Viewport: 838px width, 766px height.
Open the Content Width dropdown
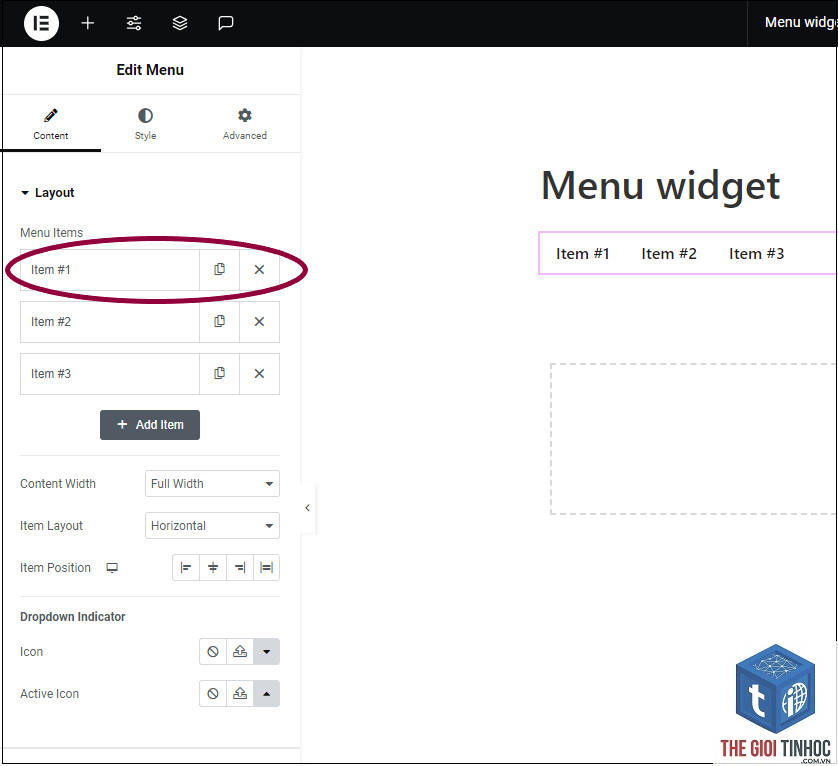(212, 483)
